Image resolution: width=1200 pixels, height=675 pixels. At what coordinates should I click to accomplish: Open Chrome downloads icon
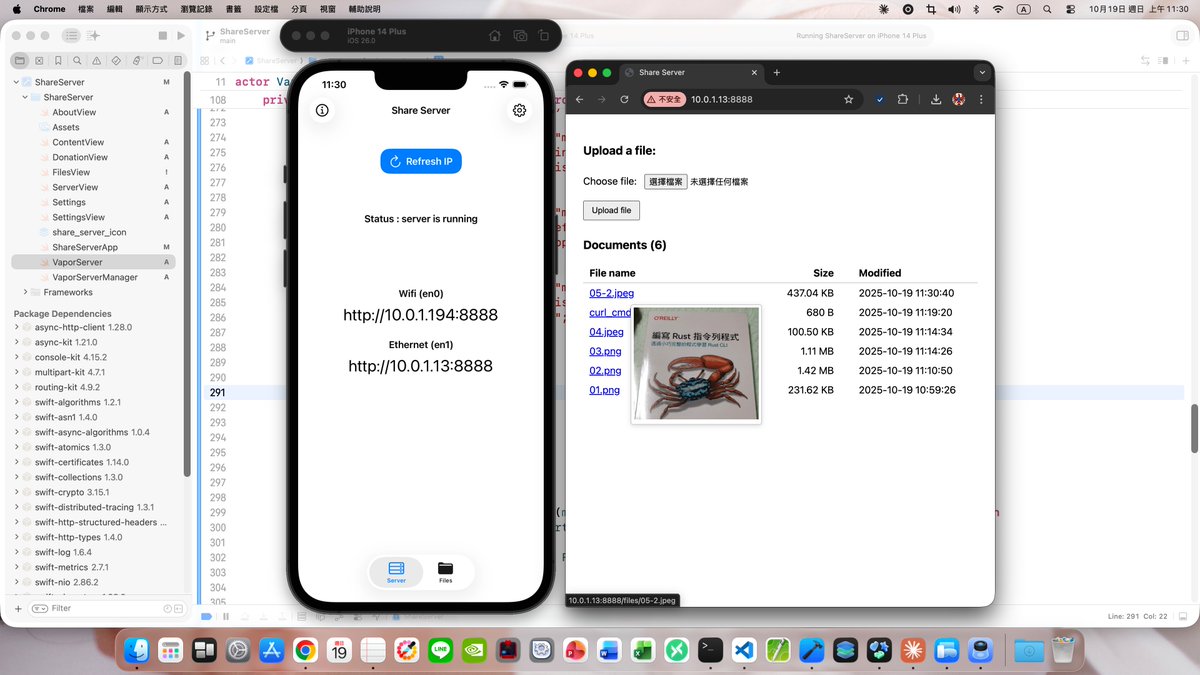pos(936,99)
